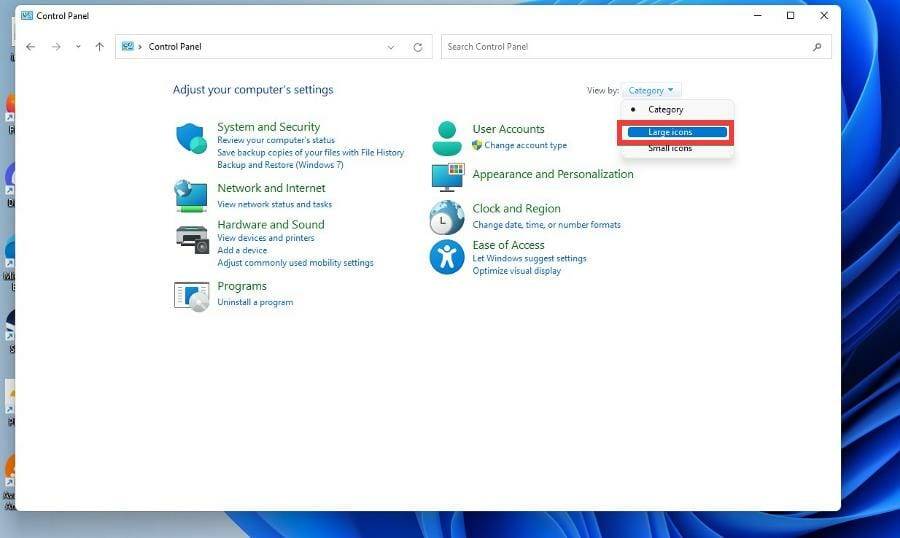Open the Clock and Region icon
The width and height of the screenshot is (900, 538).
(447, 217)
